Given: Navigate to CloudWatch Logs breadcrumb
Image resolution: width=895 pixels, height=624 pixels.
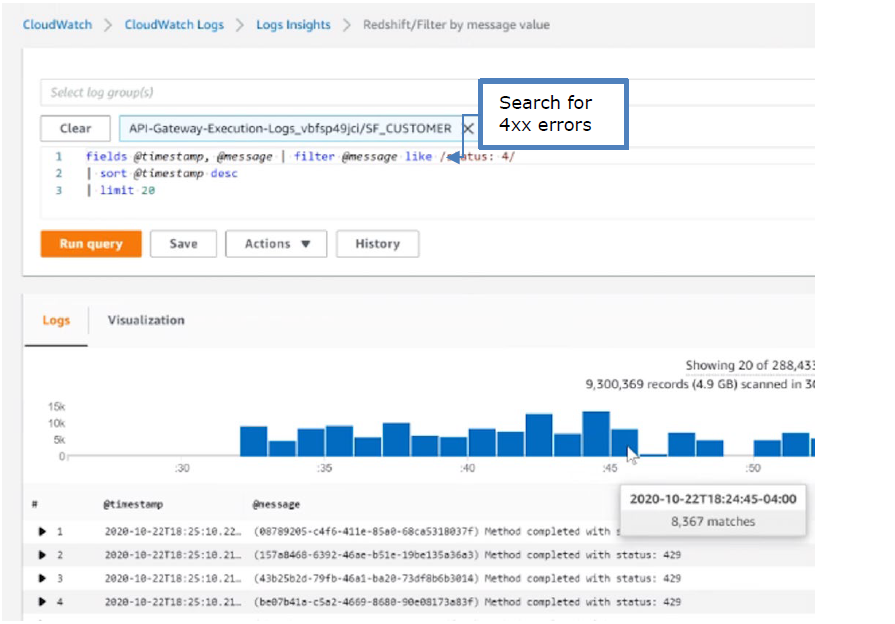Looking at the screenshot, I should [174, 25].
